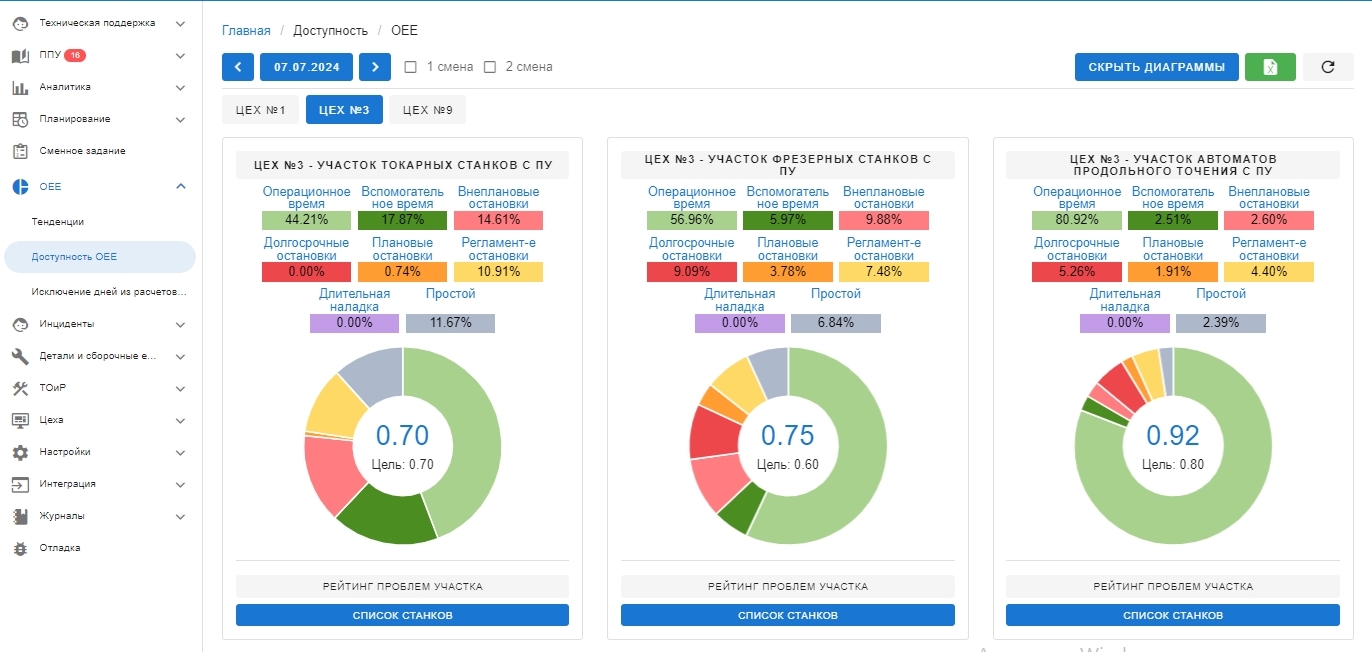Click the СКРЫТЬ ДИАГРАММЫ button
Image resolution: width=1372 pixels, height=652 pixels.
pyautogui.click(x=1156, y=67)
